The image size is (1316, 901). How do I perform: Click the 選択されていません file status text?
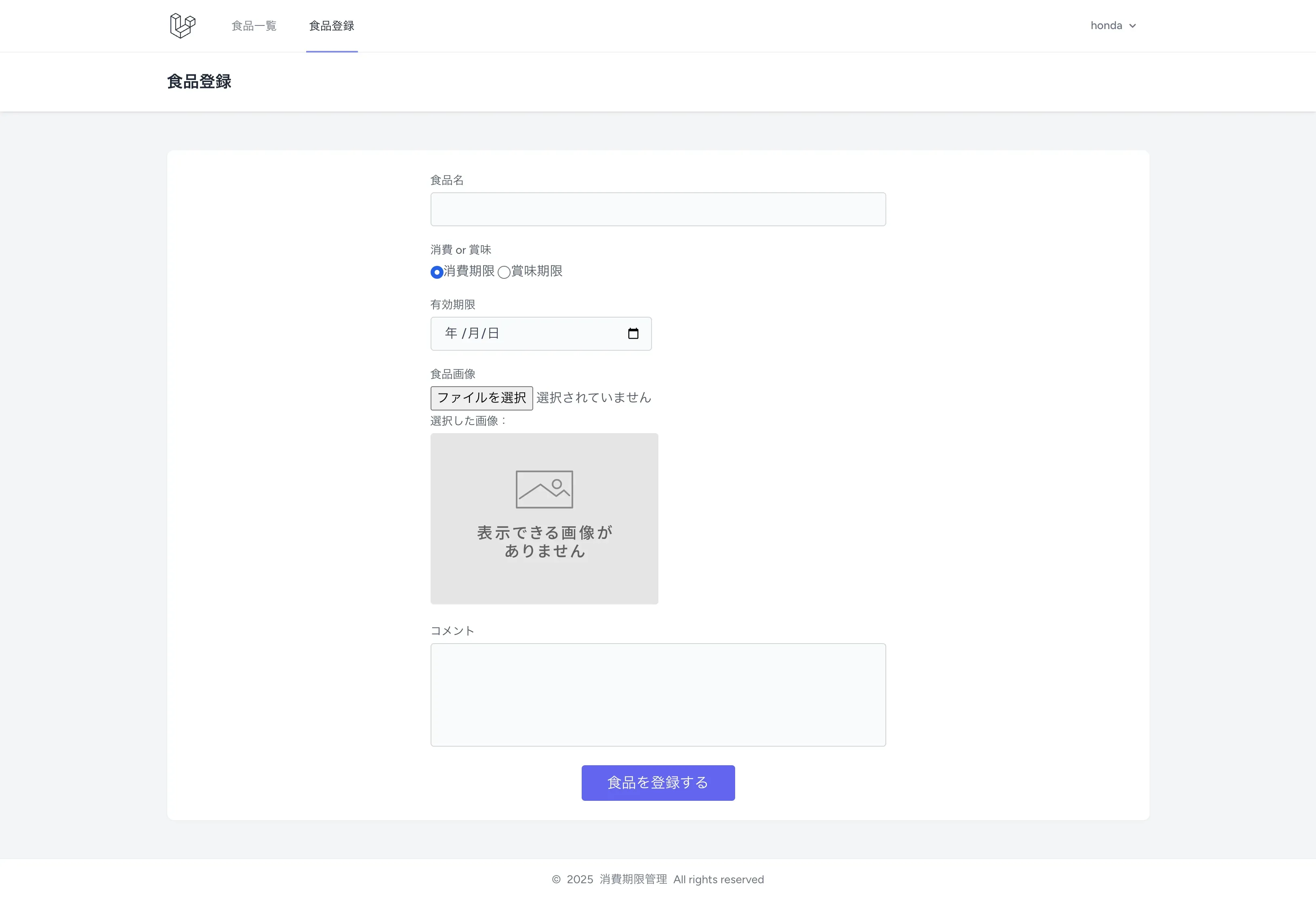593,398
